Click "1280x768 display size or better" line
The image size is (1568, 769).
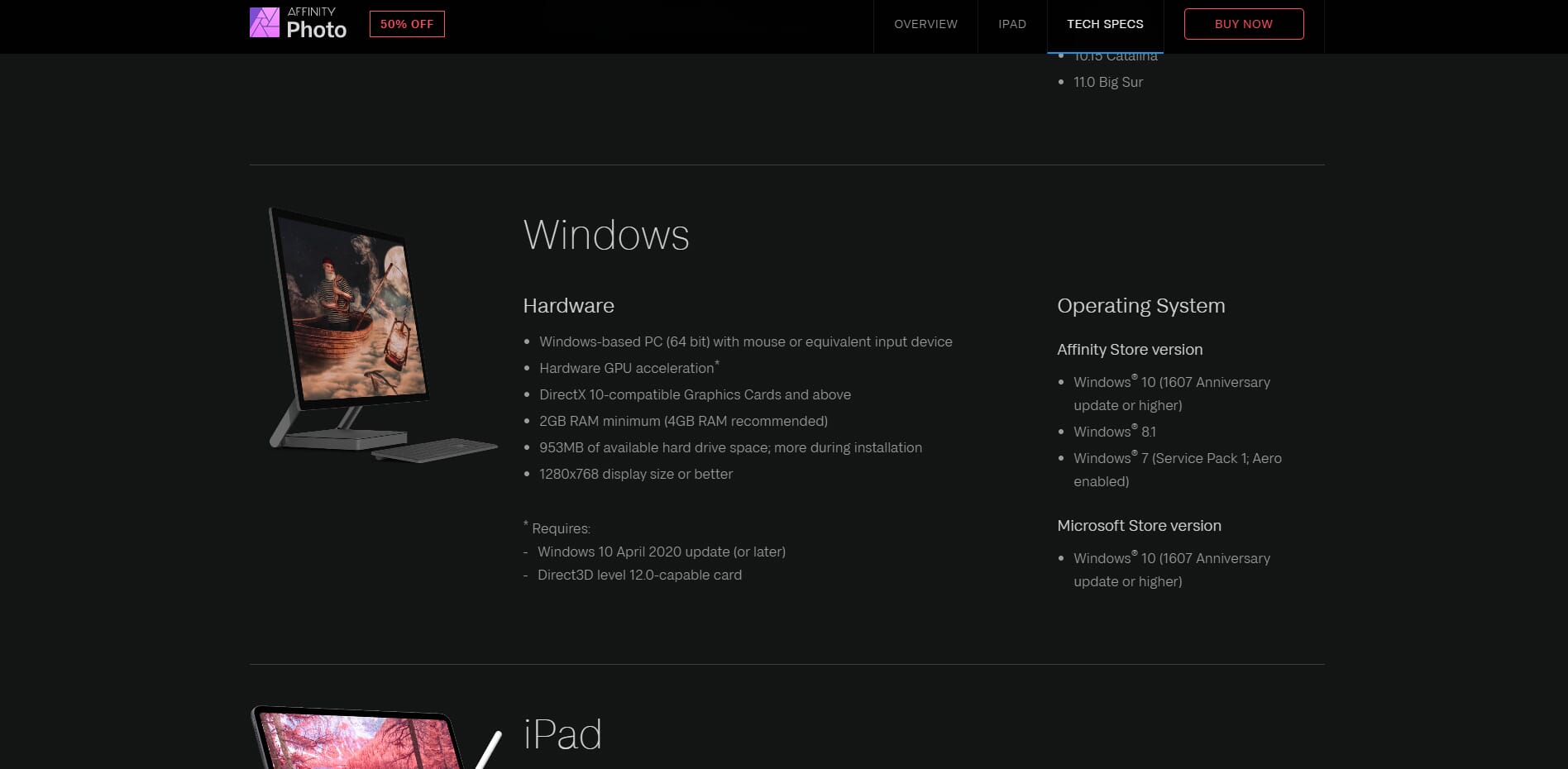[636, 474]
